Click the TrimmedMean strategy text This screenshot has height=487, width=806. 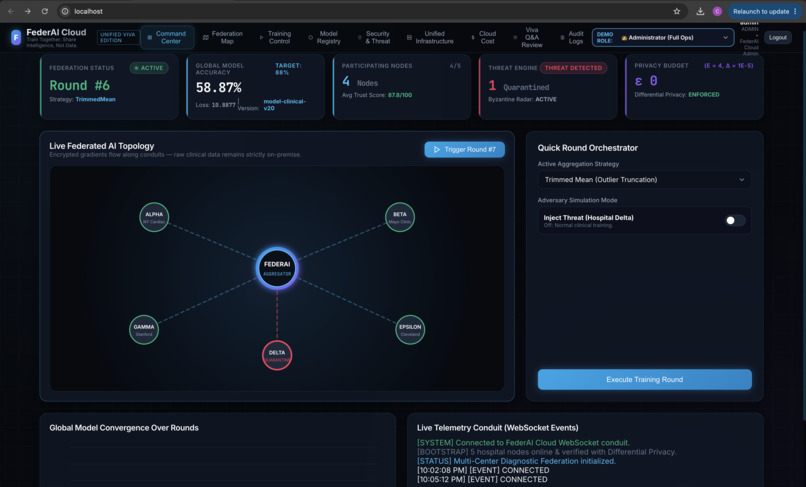click(96, 99)
